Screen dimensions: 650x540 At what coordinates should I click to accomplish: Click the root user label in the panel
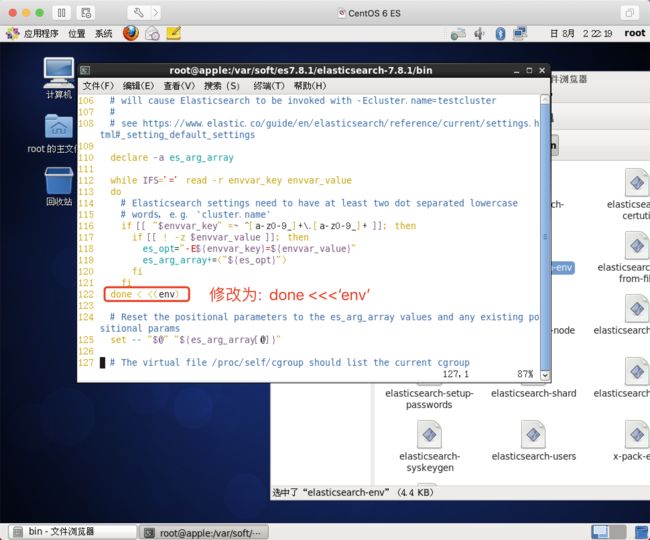(635, 33)
